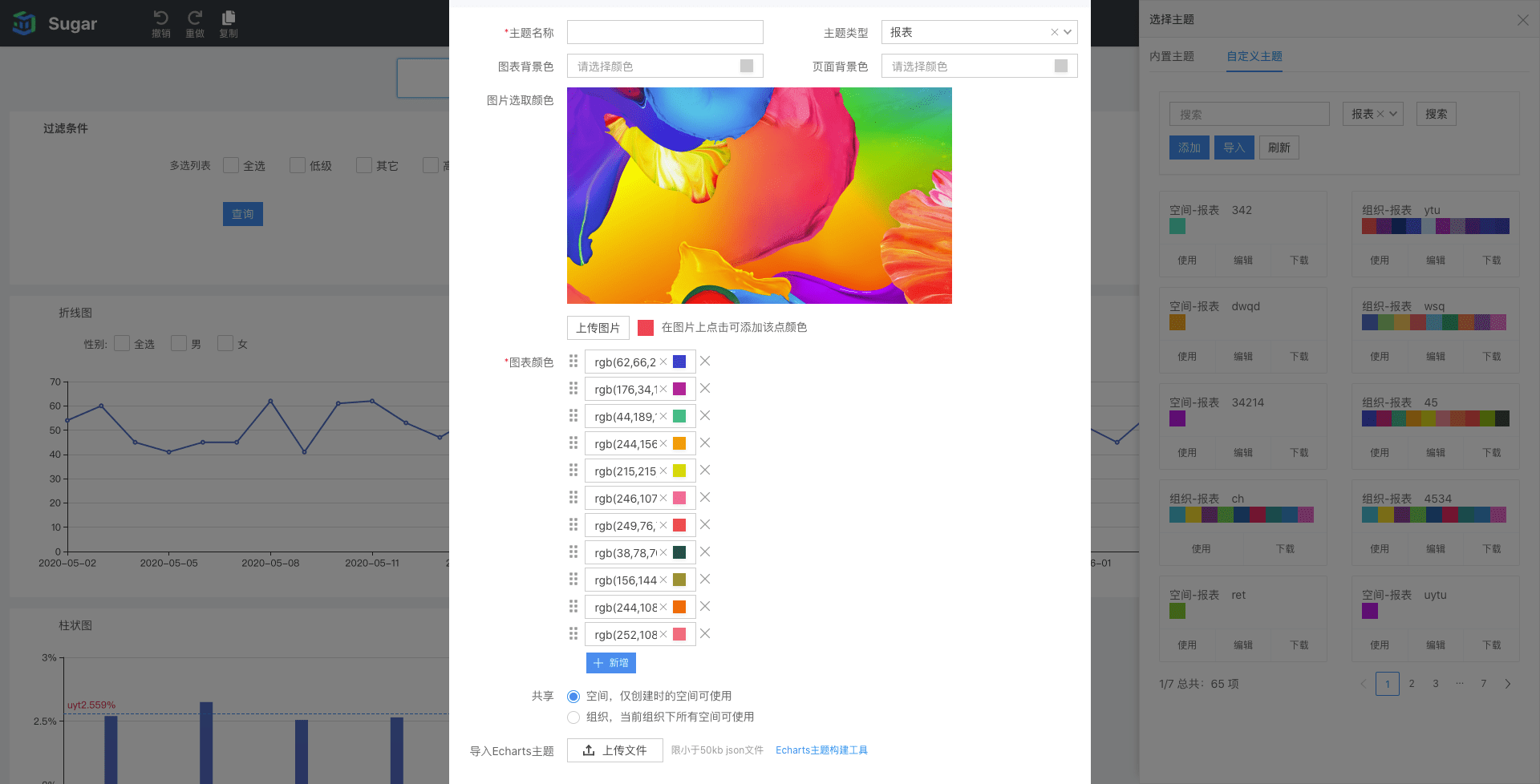Clear the 主题类型 selection
Image resolution: width=1540 pixels, height=784 pixels.
tap(1054, 32)
